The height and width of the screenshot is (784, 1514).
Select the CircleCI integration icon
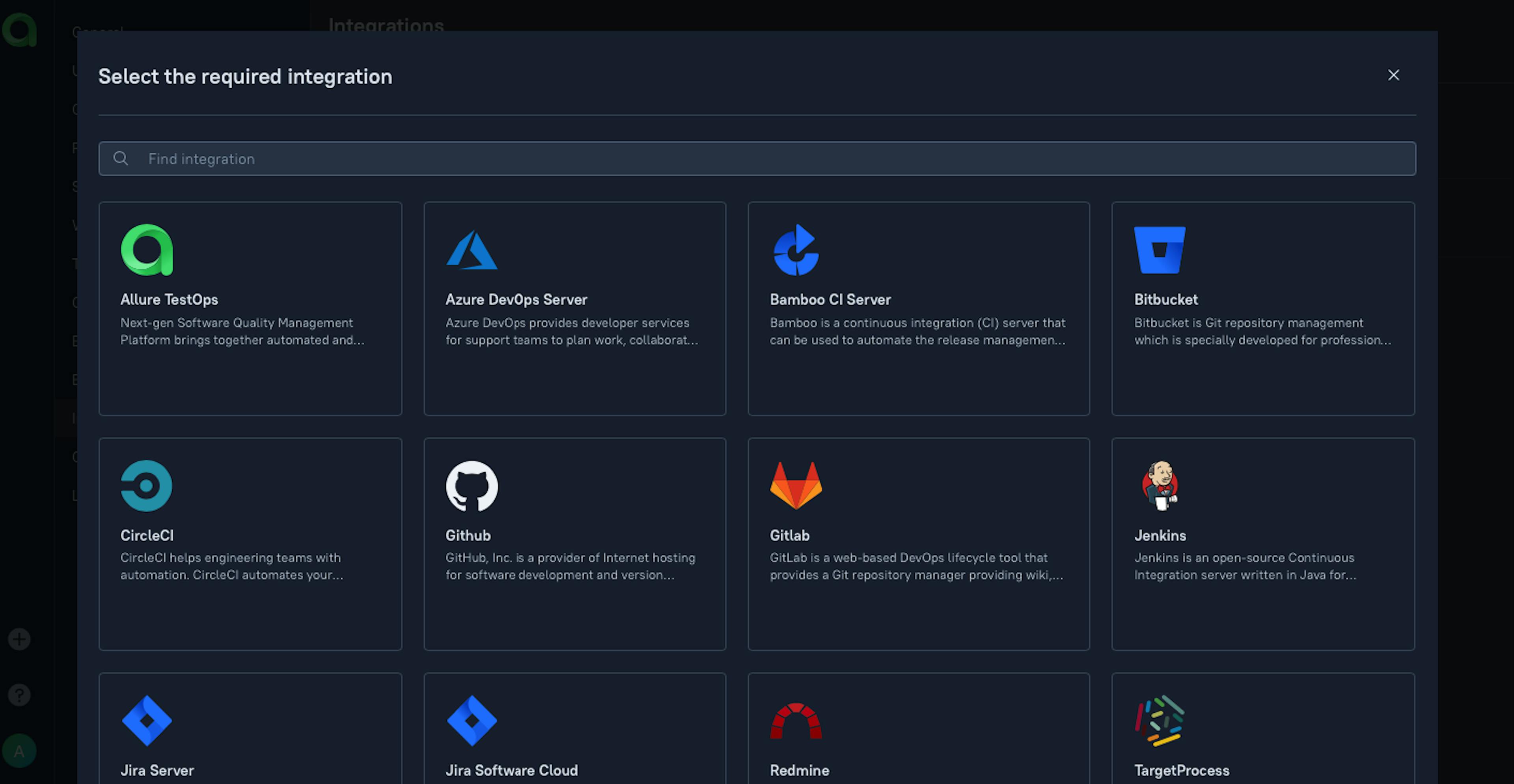(x=146, y=485)
